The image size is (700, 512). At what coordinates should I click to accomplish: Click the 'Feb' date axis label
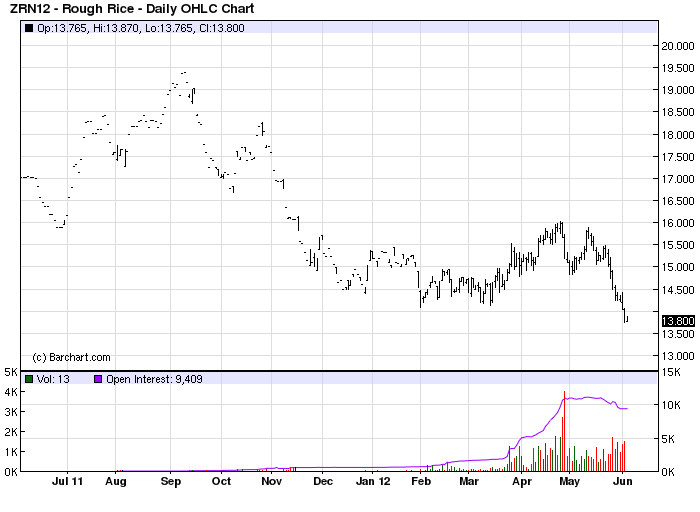point(421,481)
